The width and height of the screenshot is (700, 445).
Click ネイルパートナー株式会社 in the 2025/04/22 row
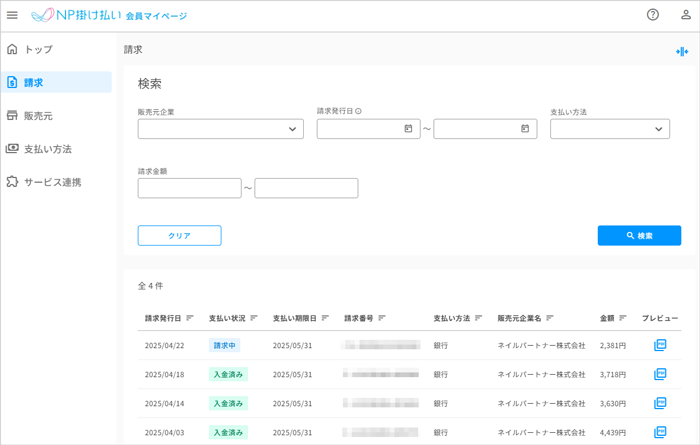click(x=542, y=345)
